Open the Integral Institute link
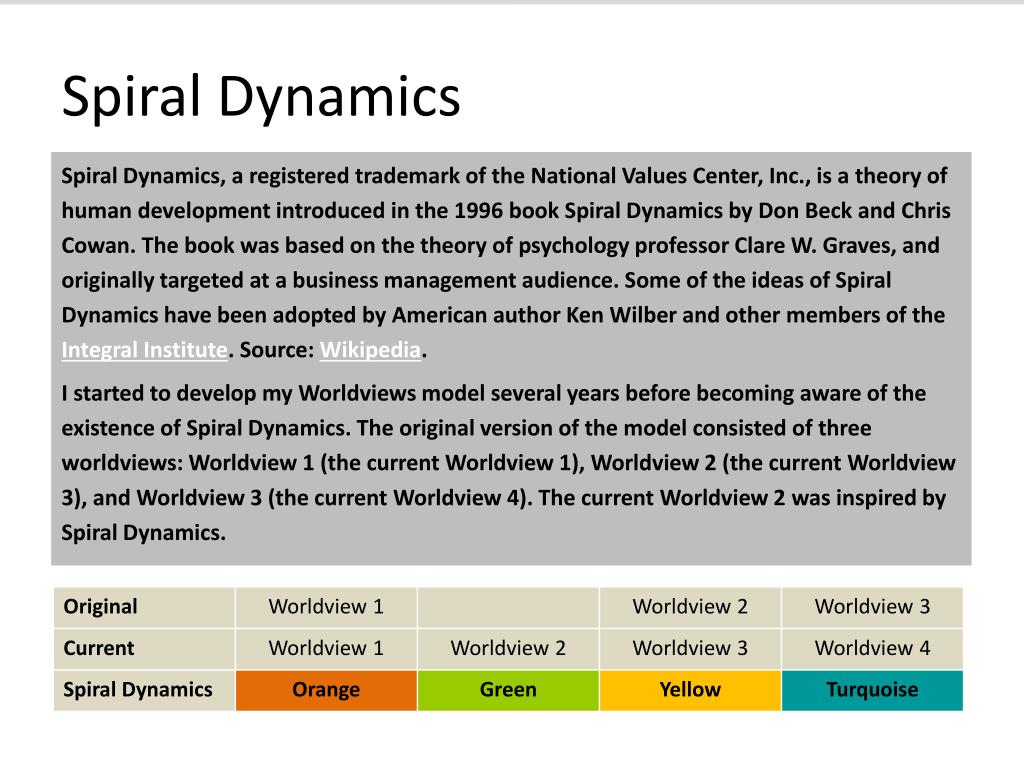 (x=144, y=350)
